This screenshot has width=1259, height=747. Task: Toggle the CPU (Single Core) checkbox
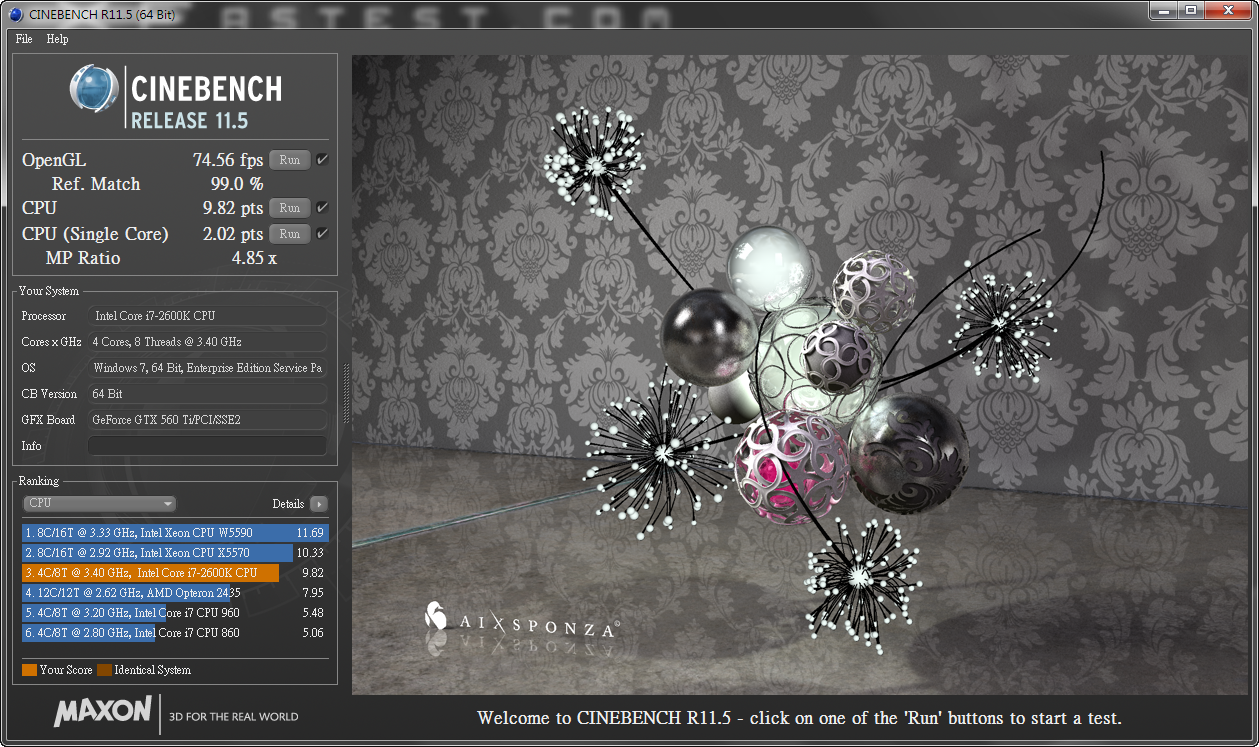tap(322, 234)
